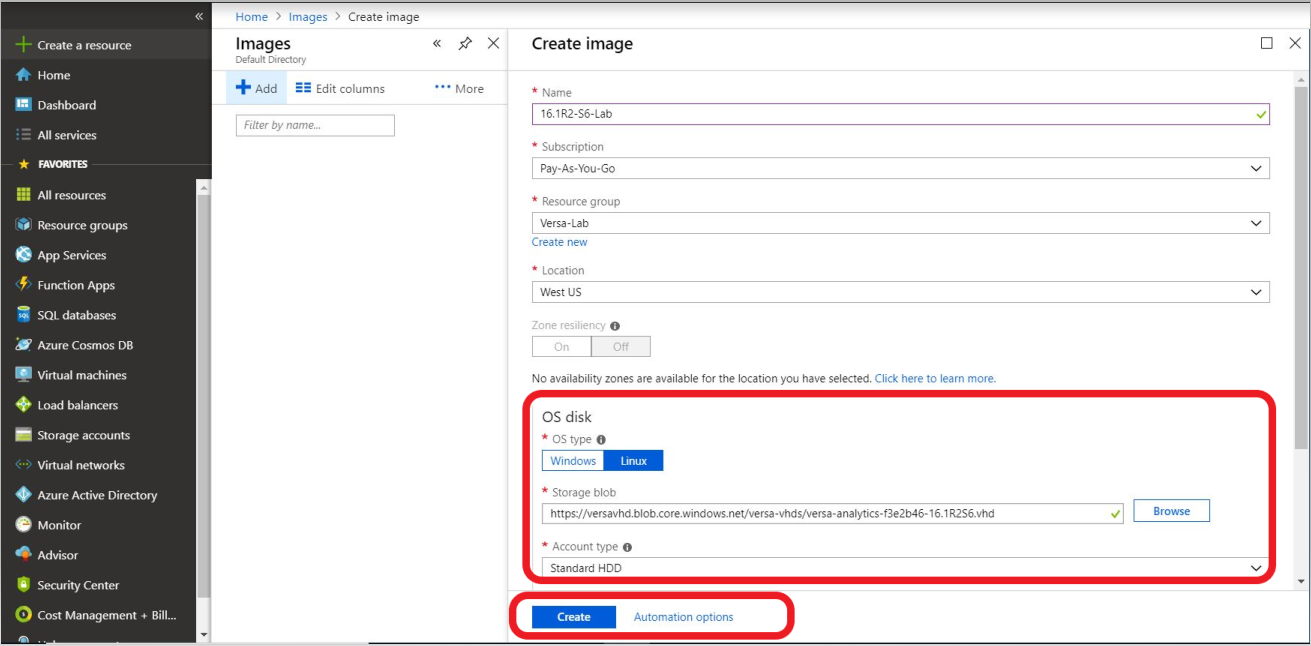Open Monitor gauge icon
The width and height of the screenshot is (1311, 646).
point(23,525)
